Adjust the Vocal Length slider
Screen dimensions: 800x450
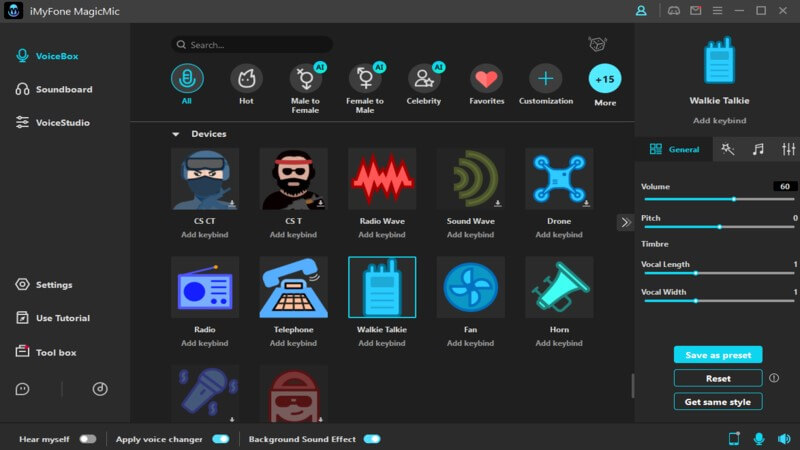tap(719, 273)
